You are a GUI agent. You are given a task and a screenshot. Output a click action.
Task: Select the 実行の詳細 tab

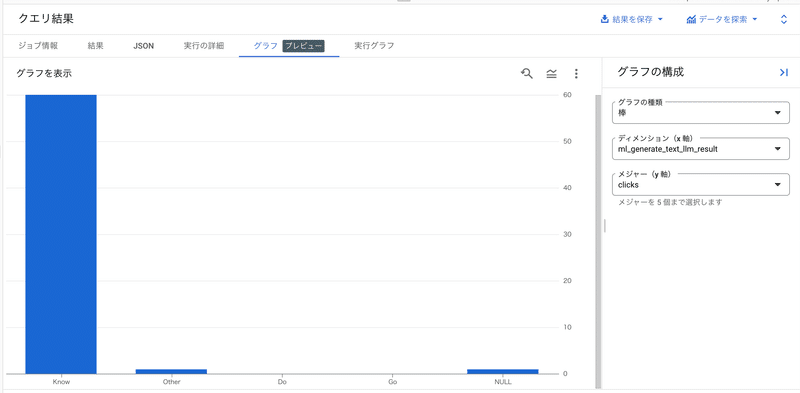(204, 45)
